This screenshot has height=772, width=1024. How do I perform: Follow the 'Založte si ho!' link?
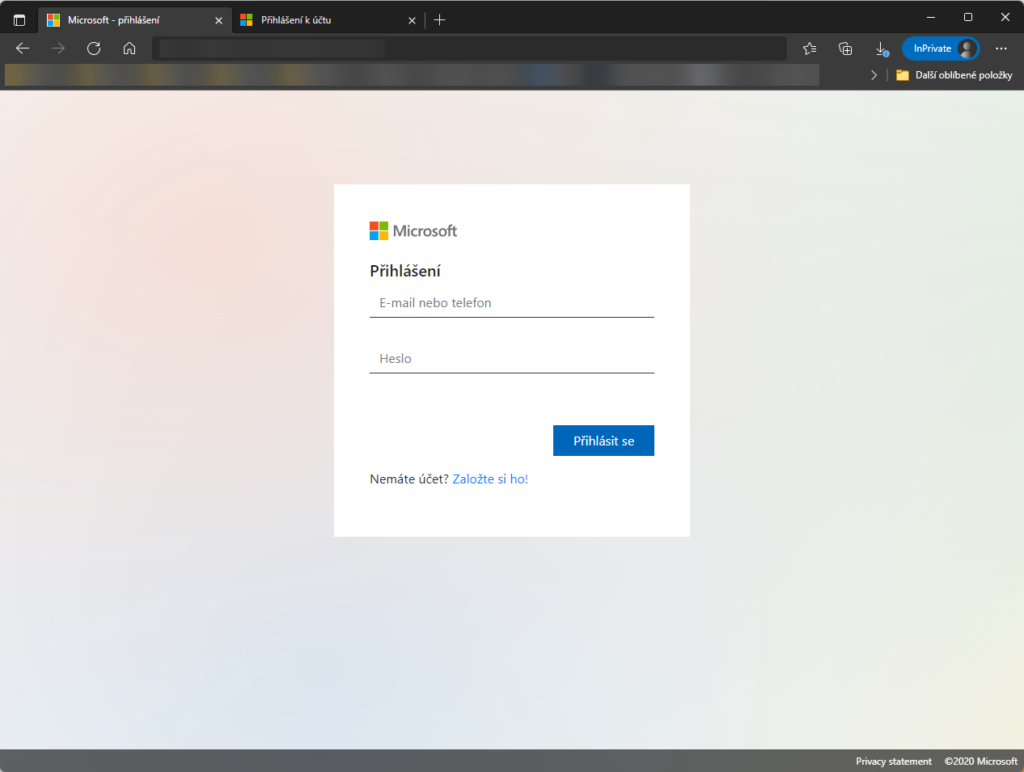point(490,479)
